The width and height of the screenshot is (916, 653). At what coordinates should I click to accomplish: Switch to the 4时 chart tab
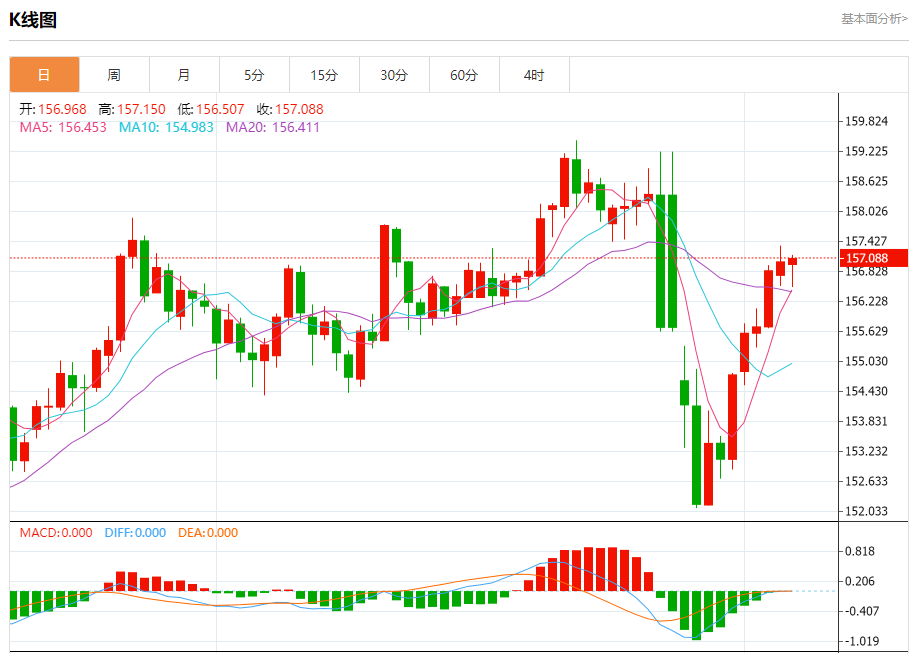click(x=534, y=75)
